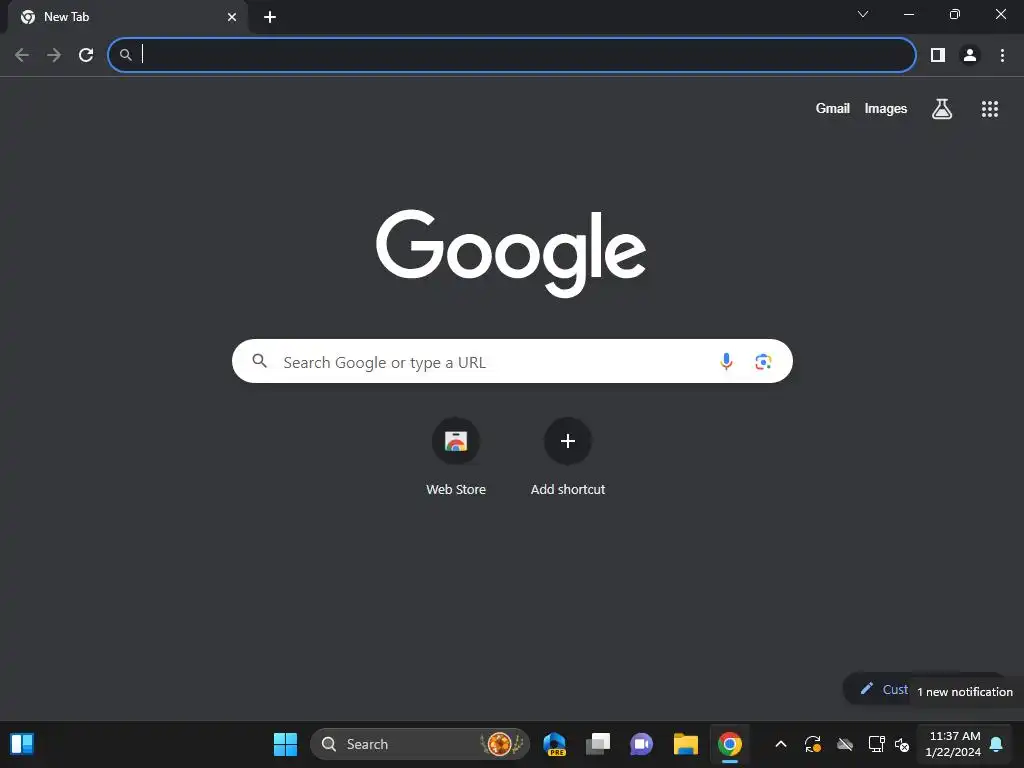Image resolution: width=1024 pixels, height=768 pixels.
Task: Open the Chrome side panel
Action: click(x=938, y=55)
